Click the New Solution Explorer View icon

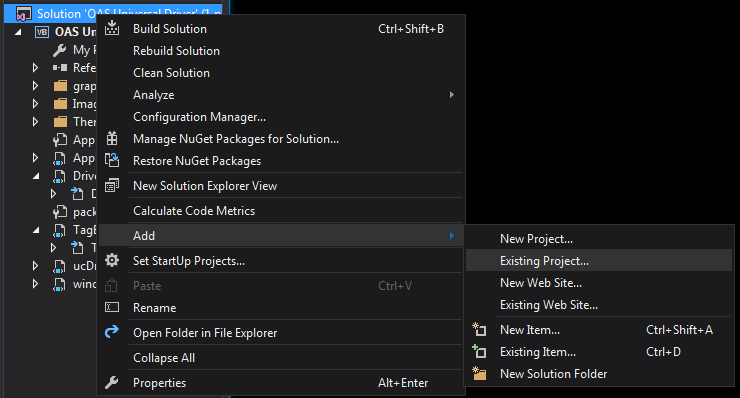tap(112, 185)
